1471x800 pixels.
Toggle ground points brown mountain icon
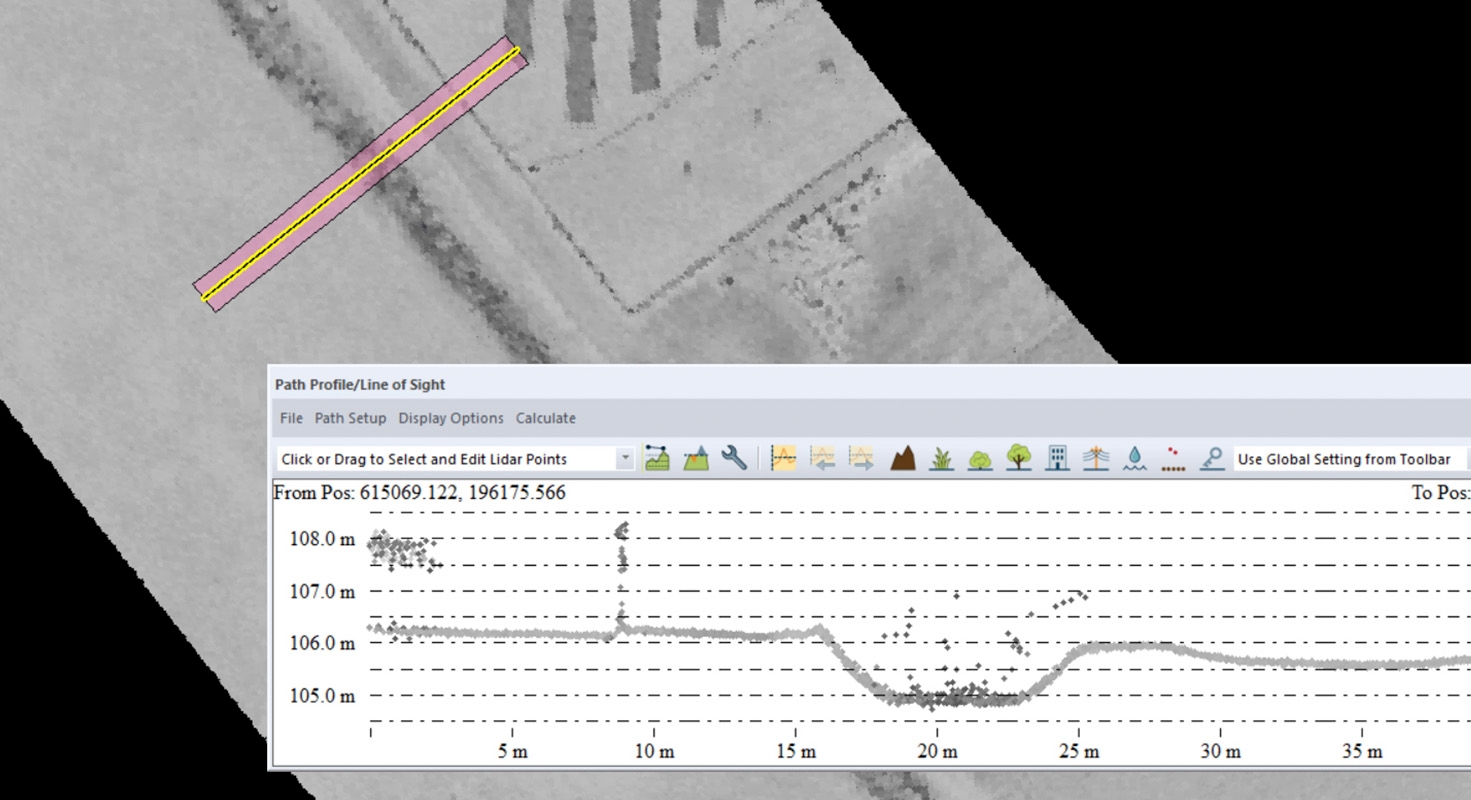point(903,459)
